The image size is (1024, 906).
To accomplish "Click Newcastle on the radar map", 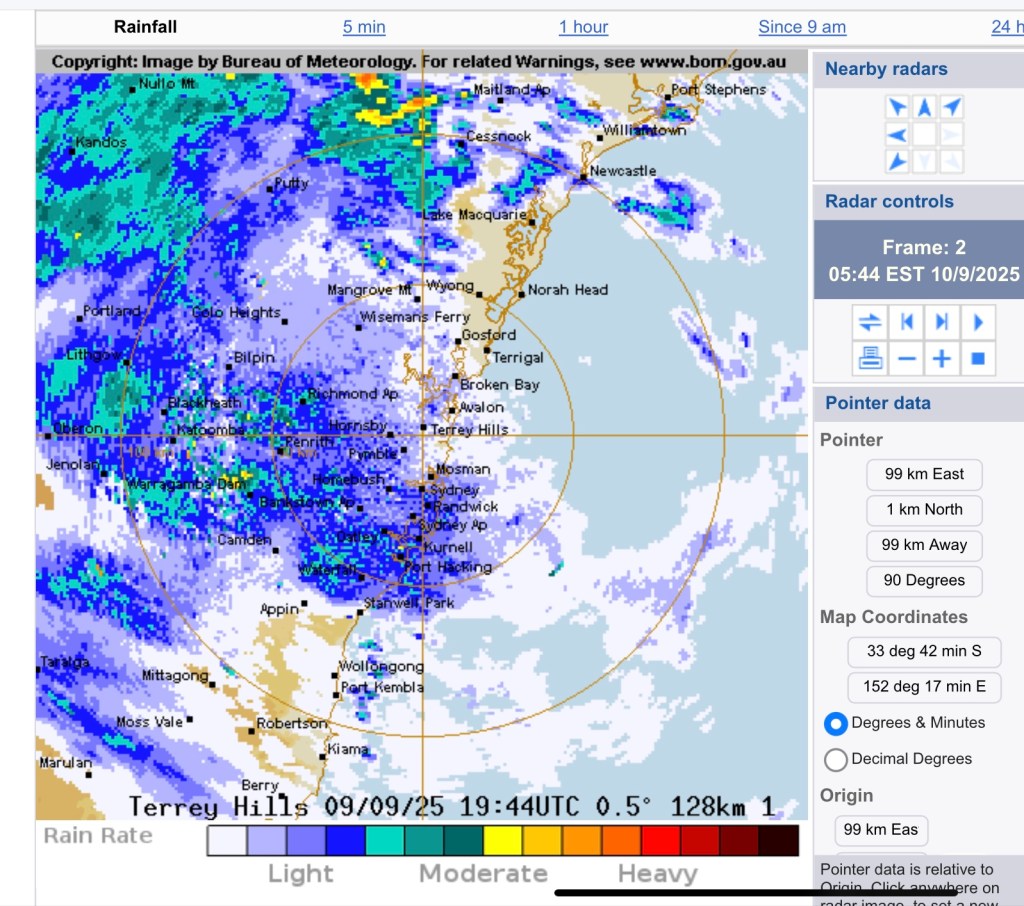I will [585, 178].
